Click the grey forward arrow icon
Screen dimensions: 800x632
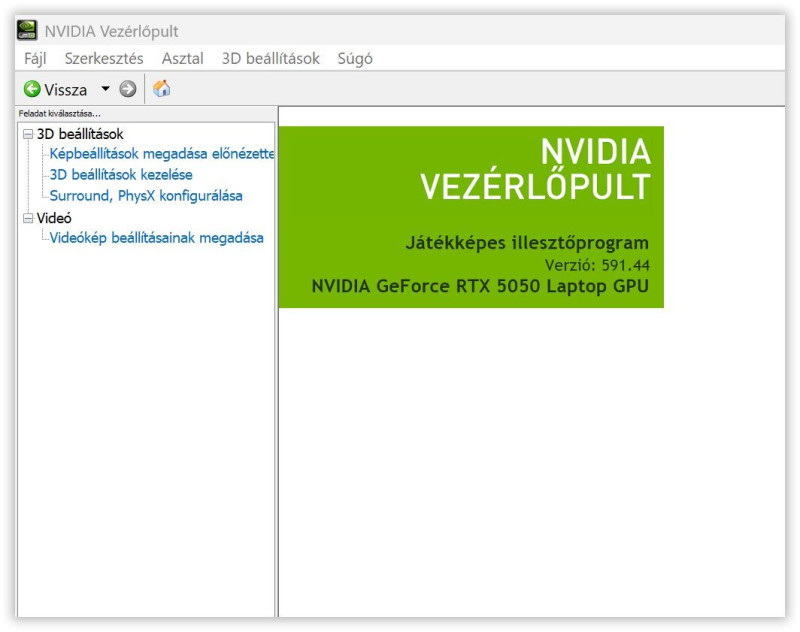click(128, 89)
